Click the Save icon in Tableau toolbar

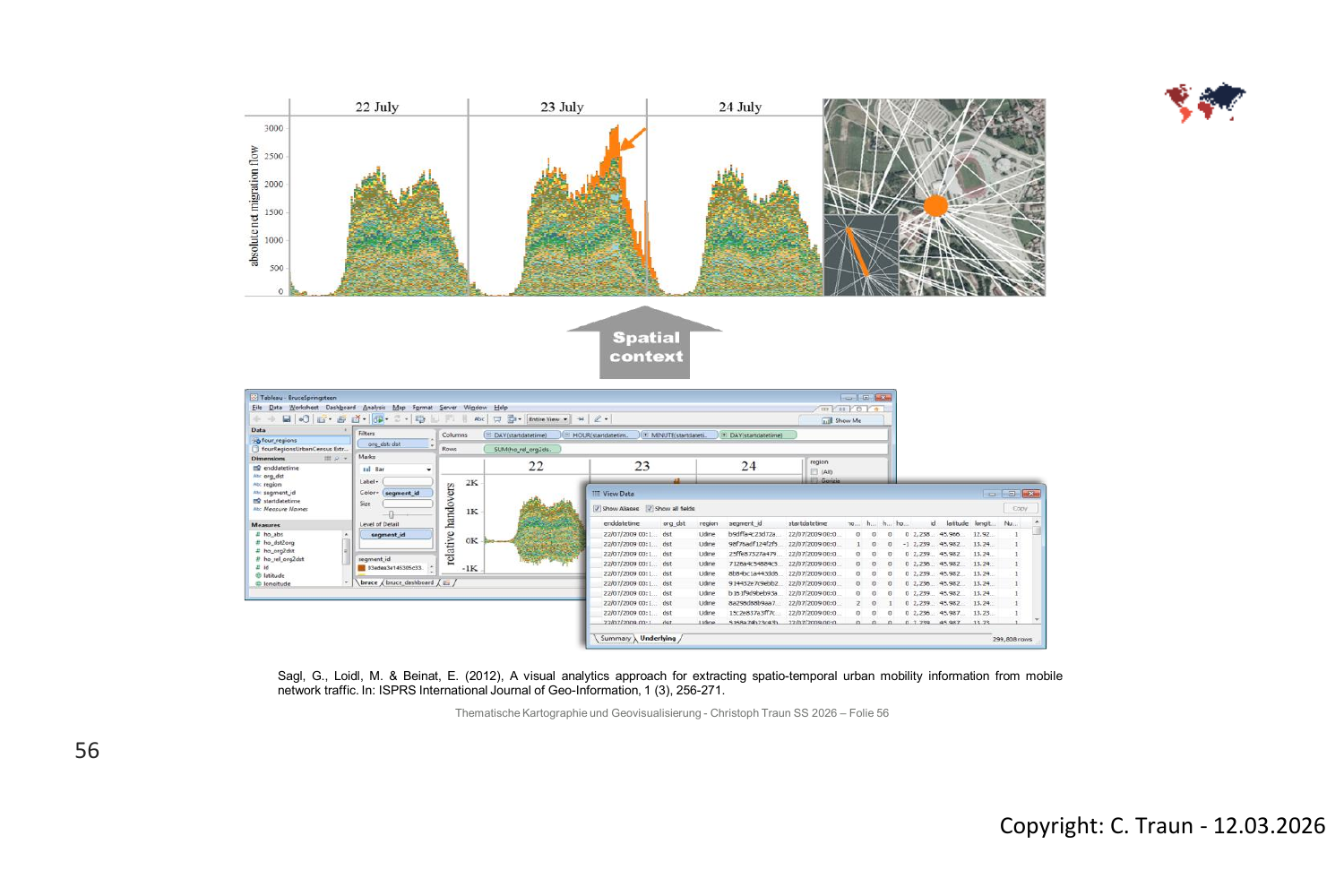point(287,419)
